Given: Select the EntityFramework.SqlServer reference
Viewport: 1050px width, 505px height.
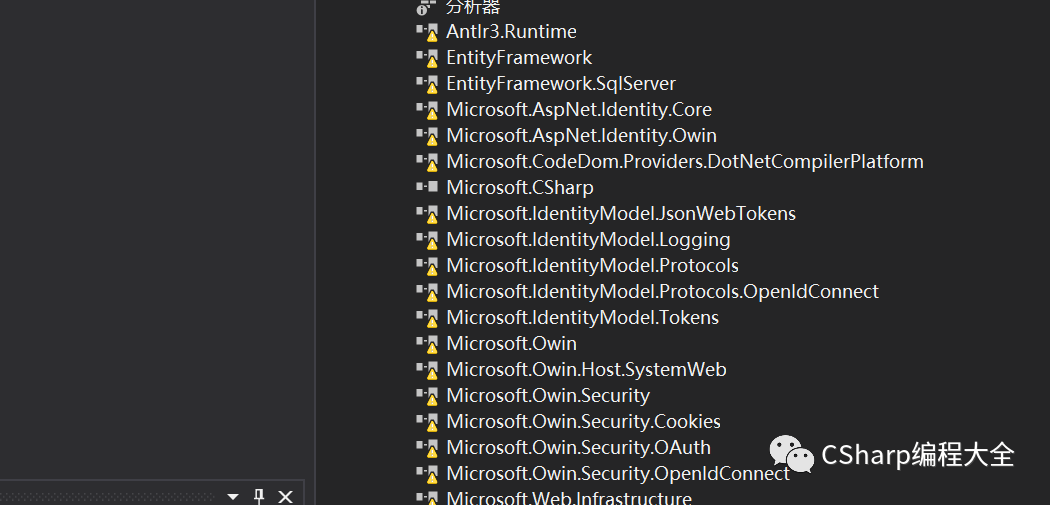Looking at the screenshot, I should 561,84.
